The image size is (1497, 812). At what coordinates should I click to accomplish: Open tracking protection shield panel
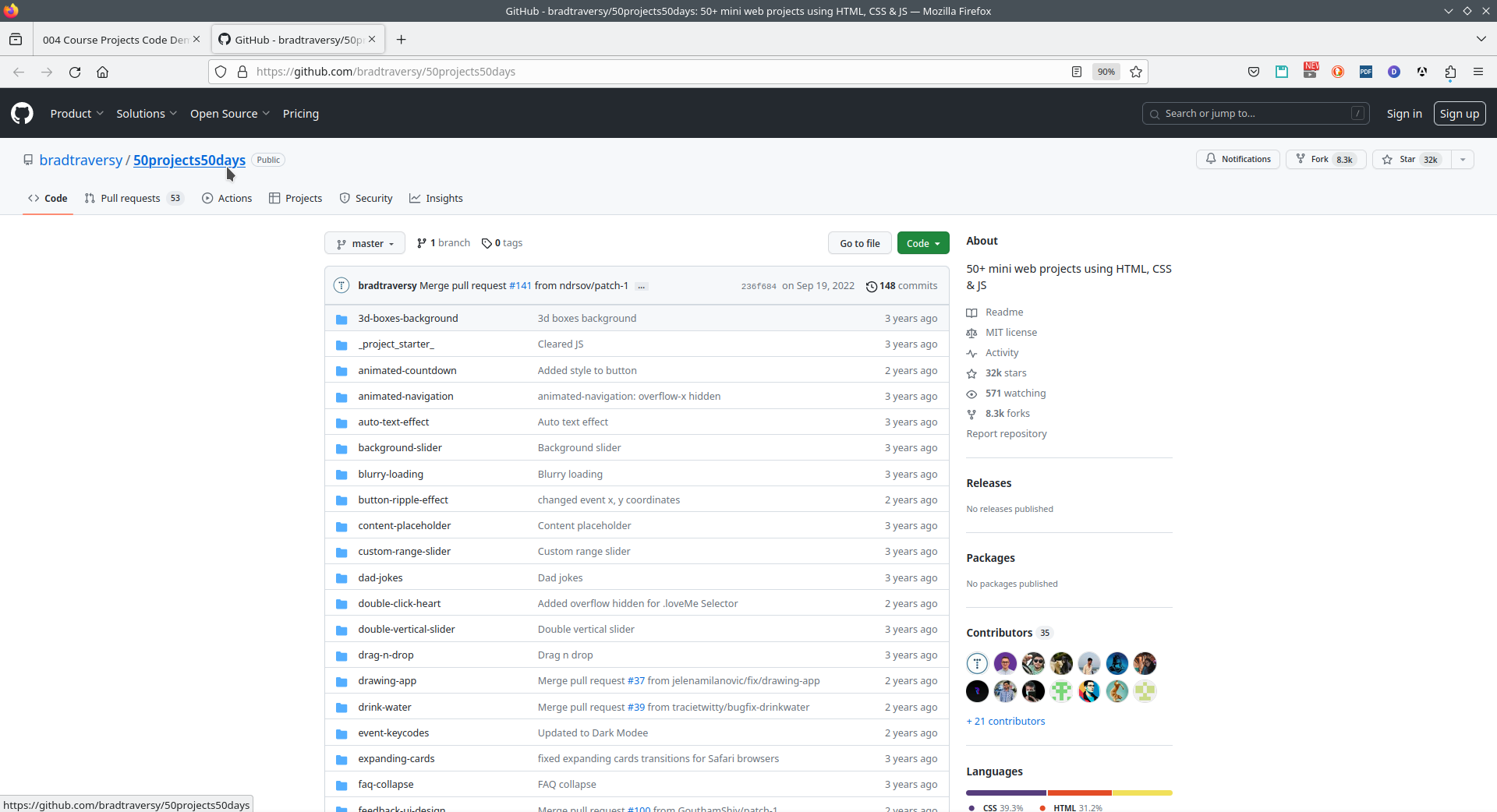pos(221,72)
